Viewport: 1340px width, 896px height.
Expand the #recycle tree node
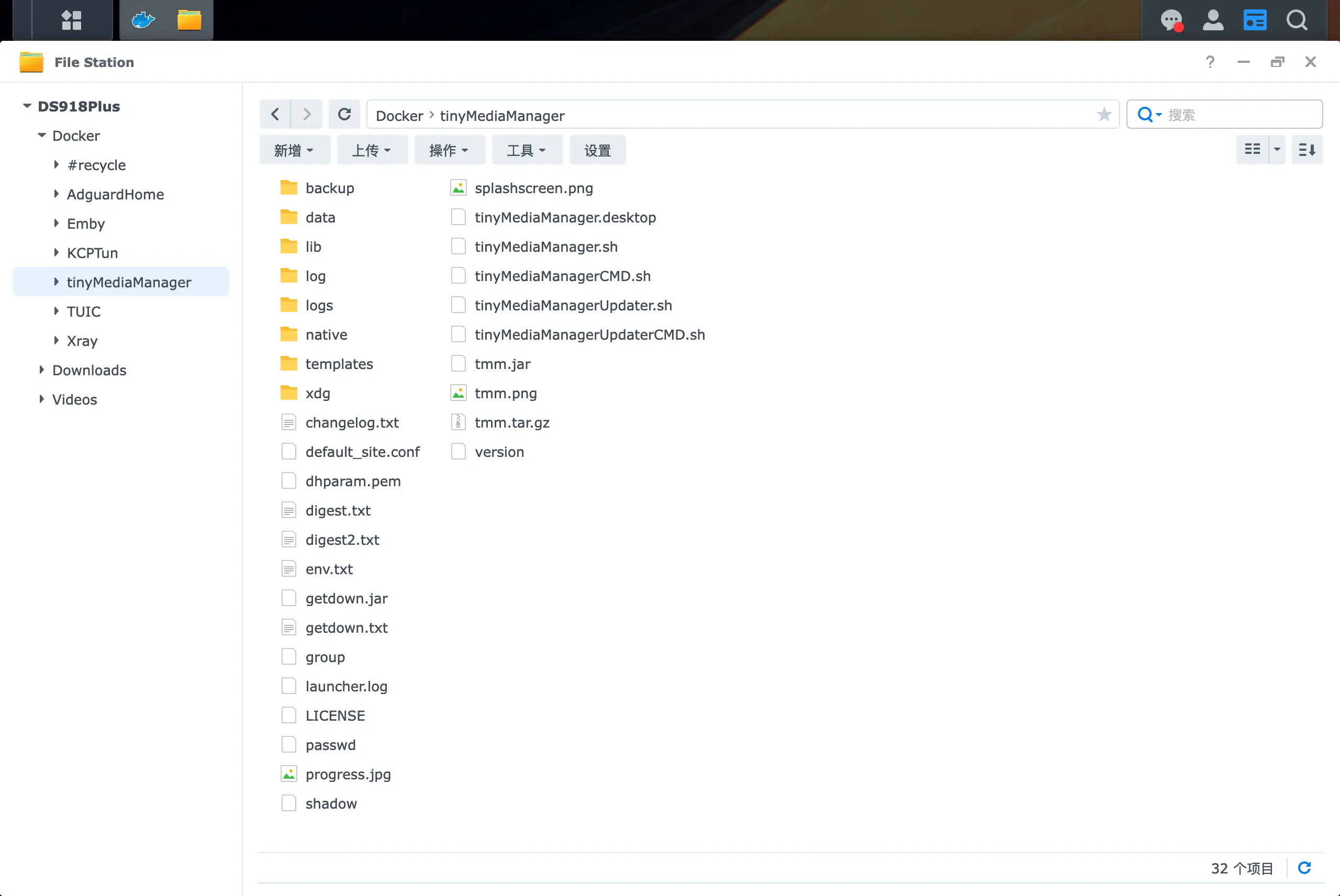(56, 164)
